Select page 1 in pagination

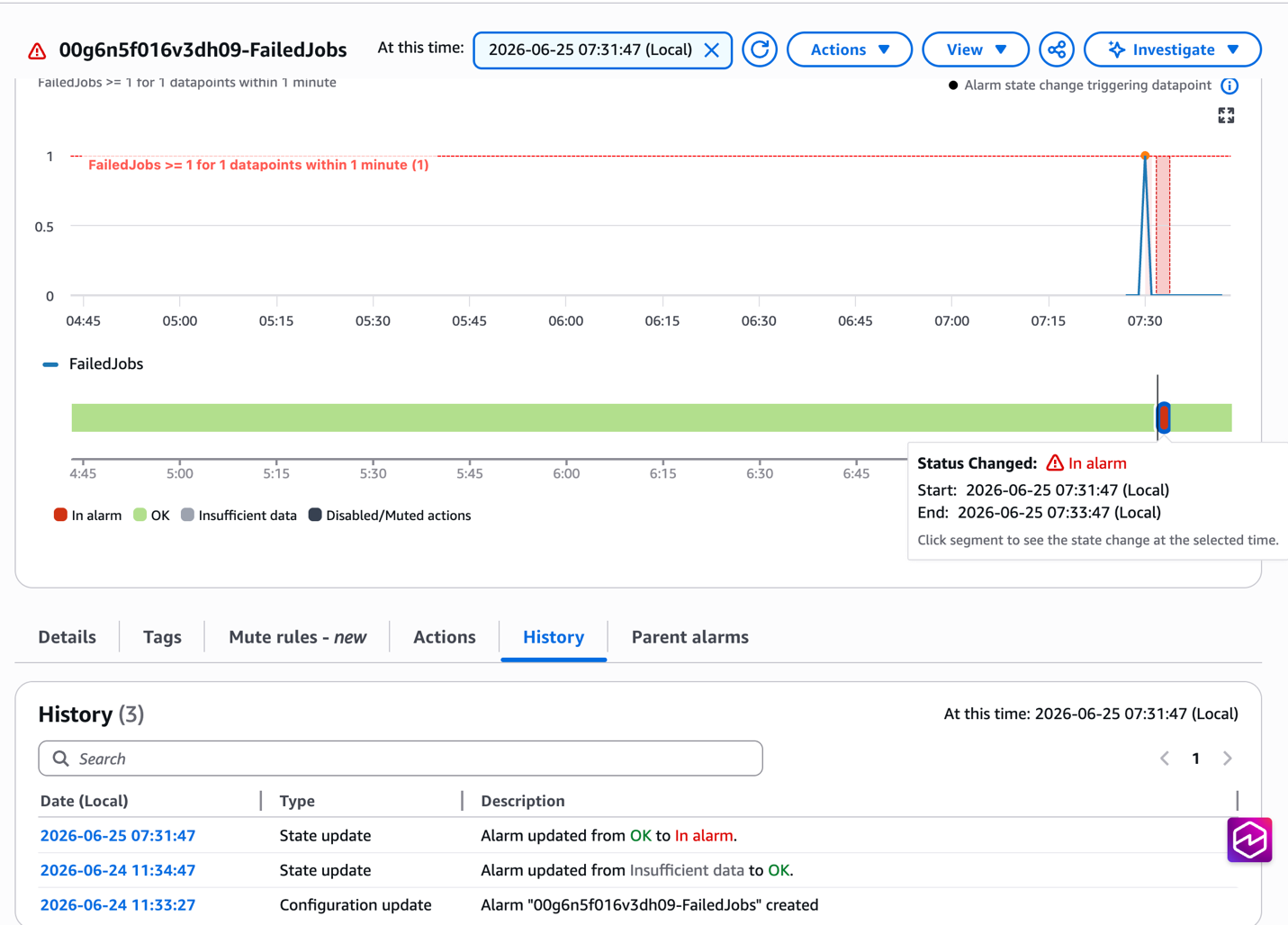1196,759
